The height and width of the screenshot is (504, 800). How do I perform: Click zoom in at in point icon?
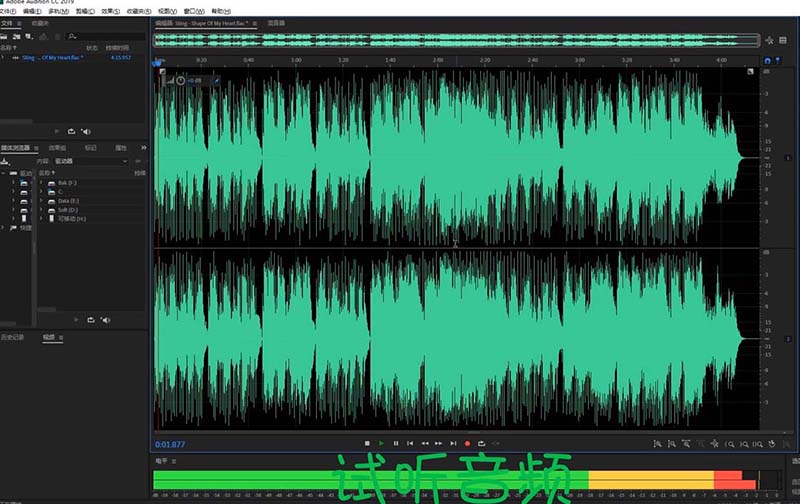click(x=730, y=444)
